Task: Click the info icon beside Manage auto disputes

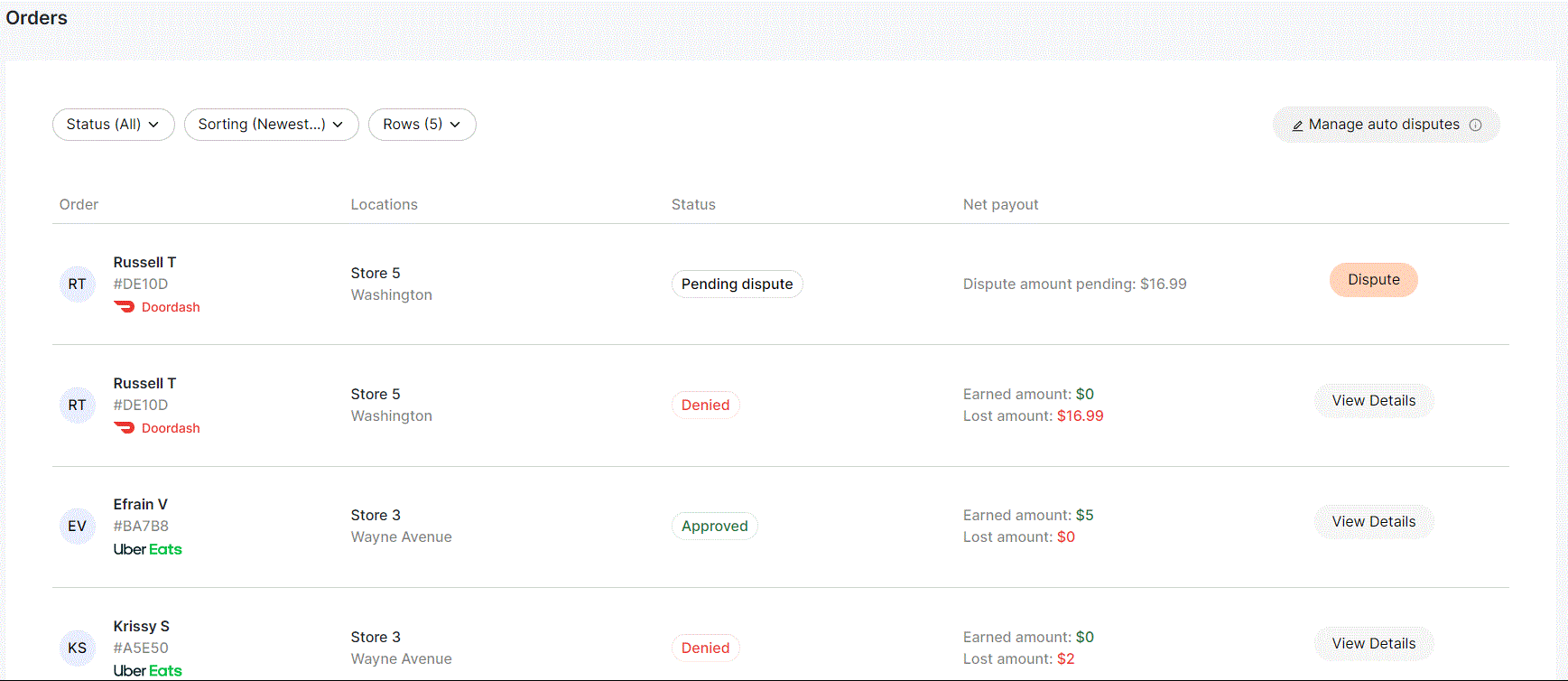Action: (1475, 126)
